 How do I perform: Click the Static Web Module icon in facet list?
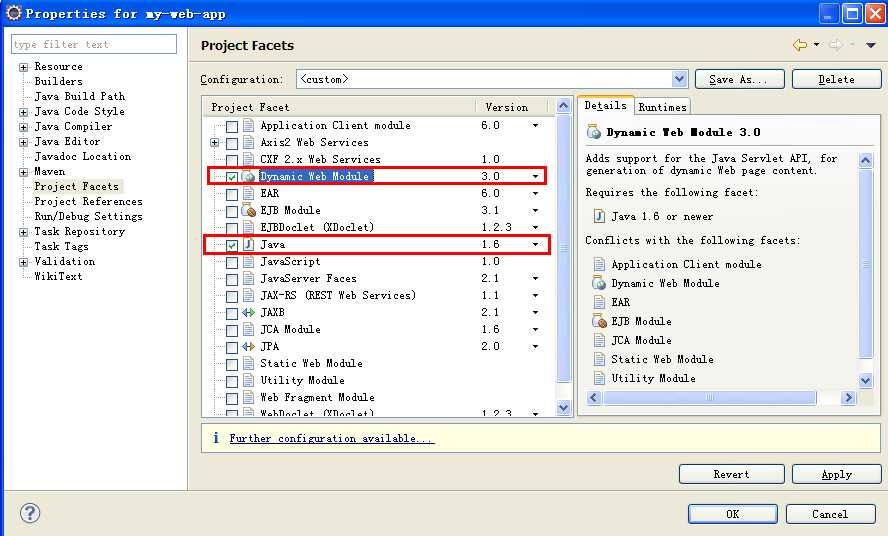click(248, 363)
